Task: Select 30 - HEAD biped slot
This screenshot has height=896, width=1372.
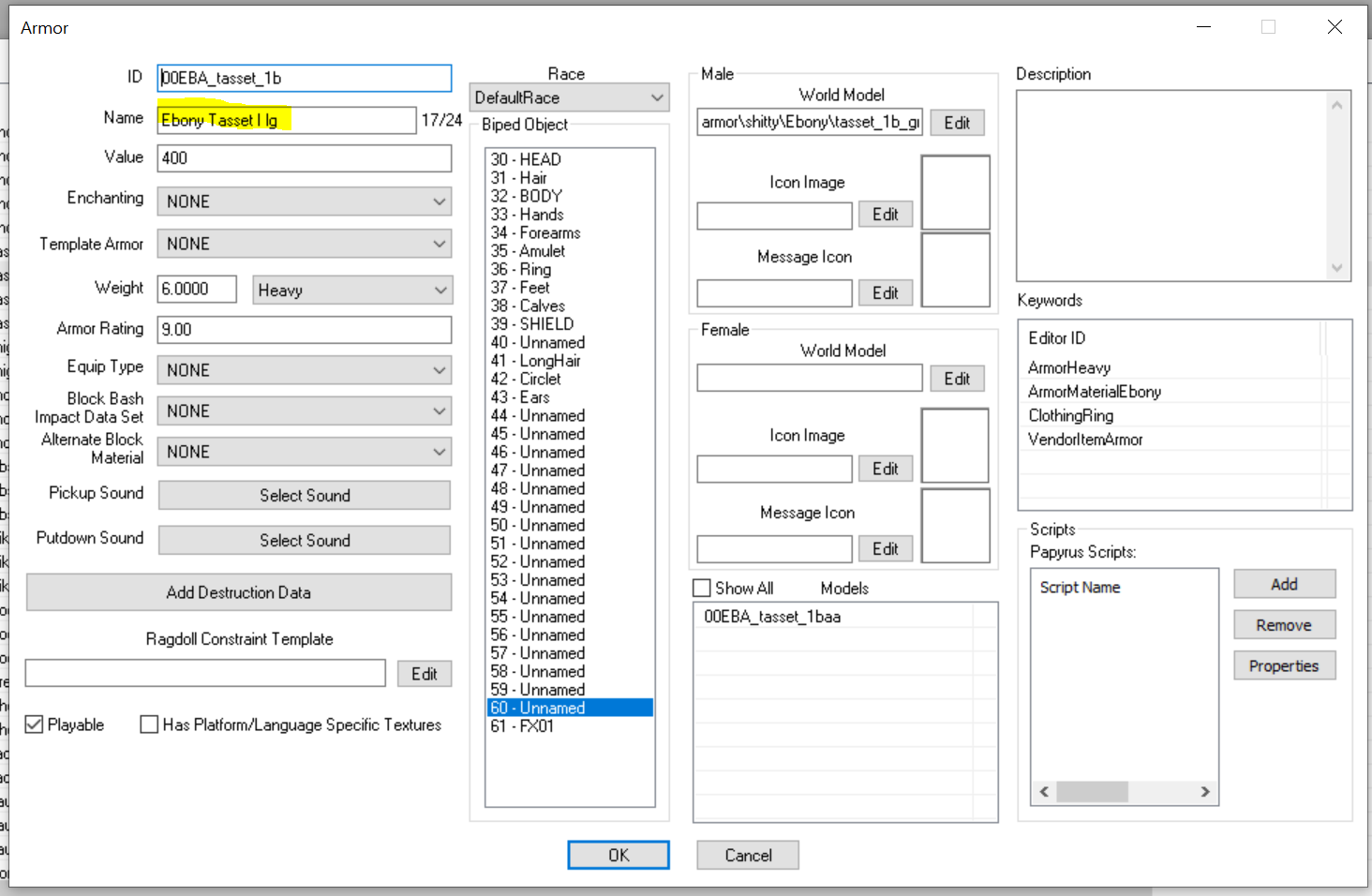Action: click(570, 159)
